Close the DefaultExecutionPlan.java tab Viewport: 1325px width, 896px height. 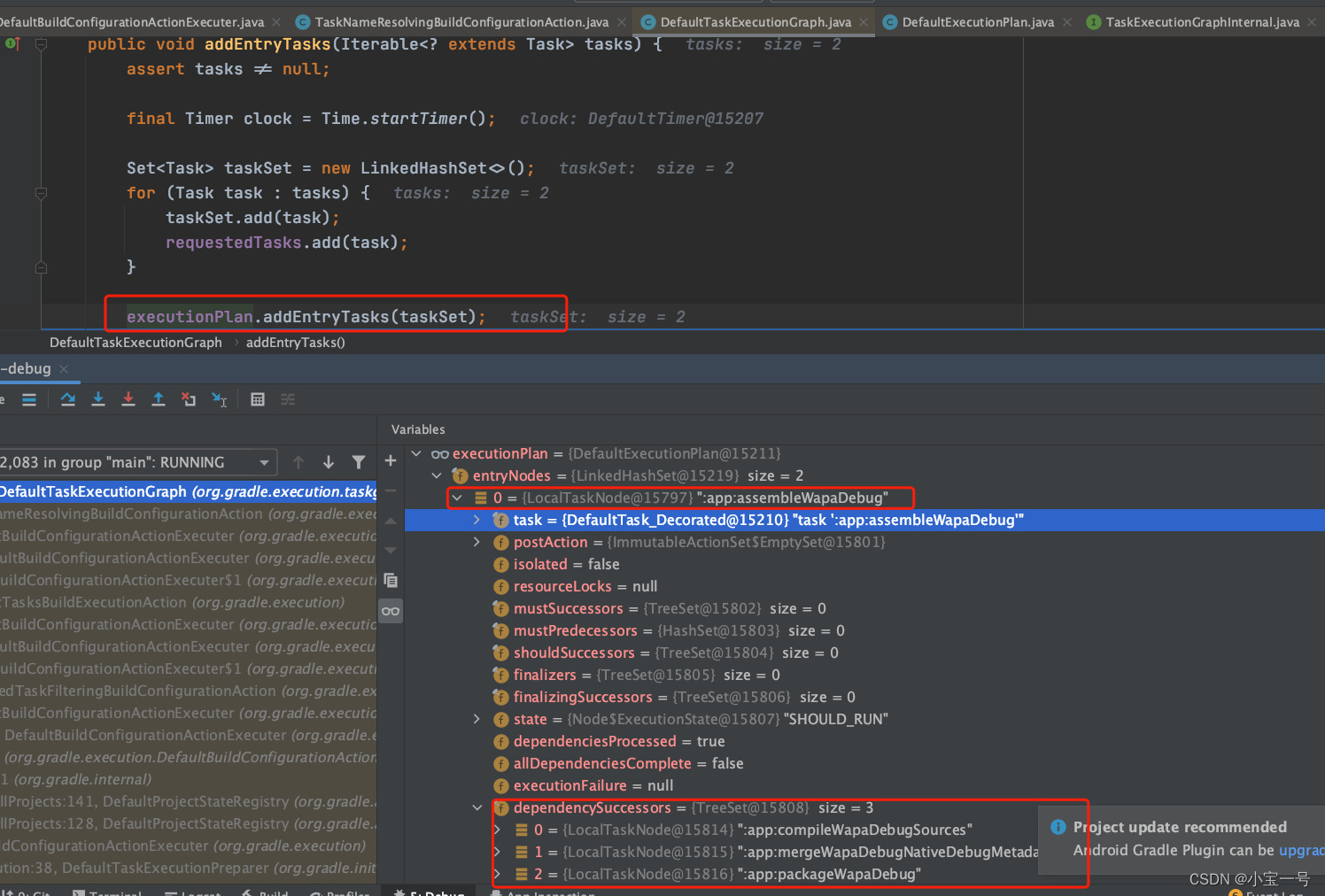point(1066,22)
